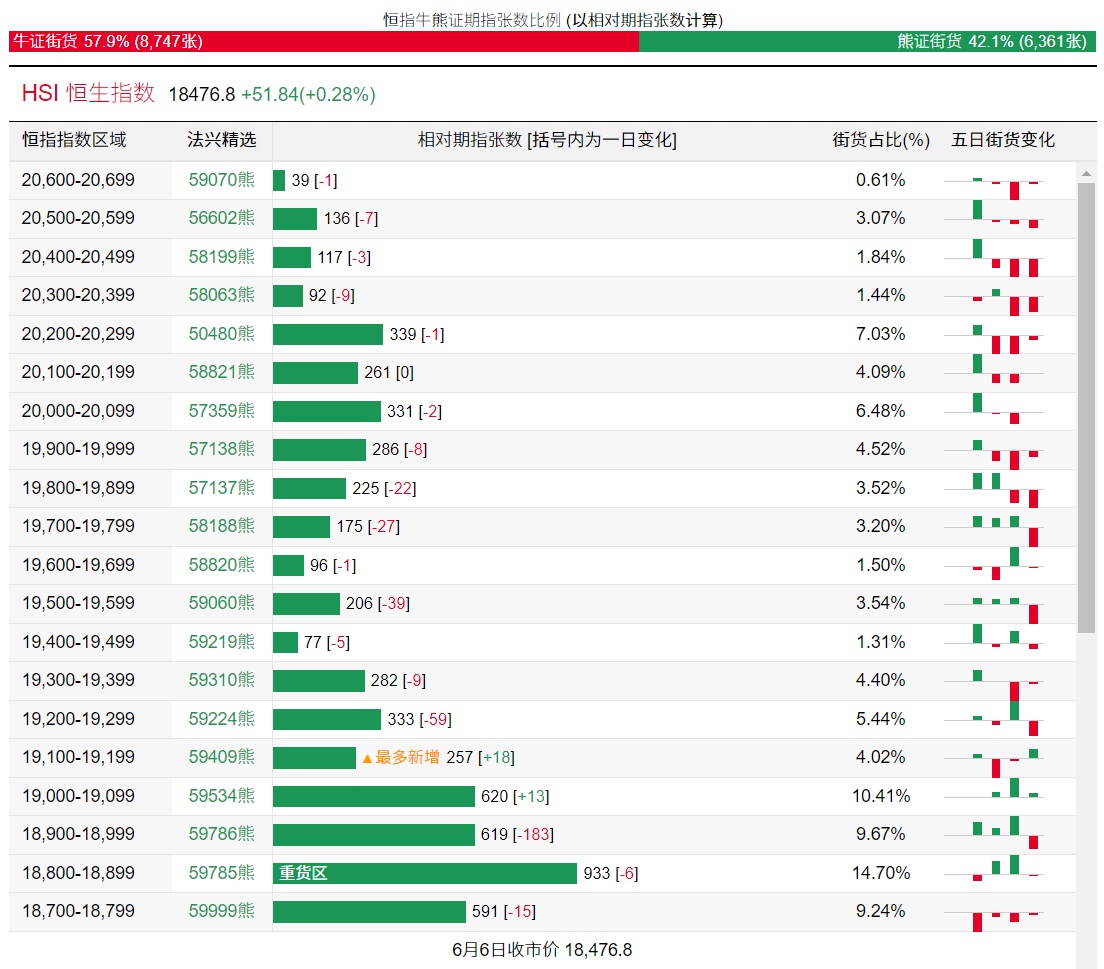Click the 五日街货变化 column header

point(1002,140)
